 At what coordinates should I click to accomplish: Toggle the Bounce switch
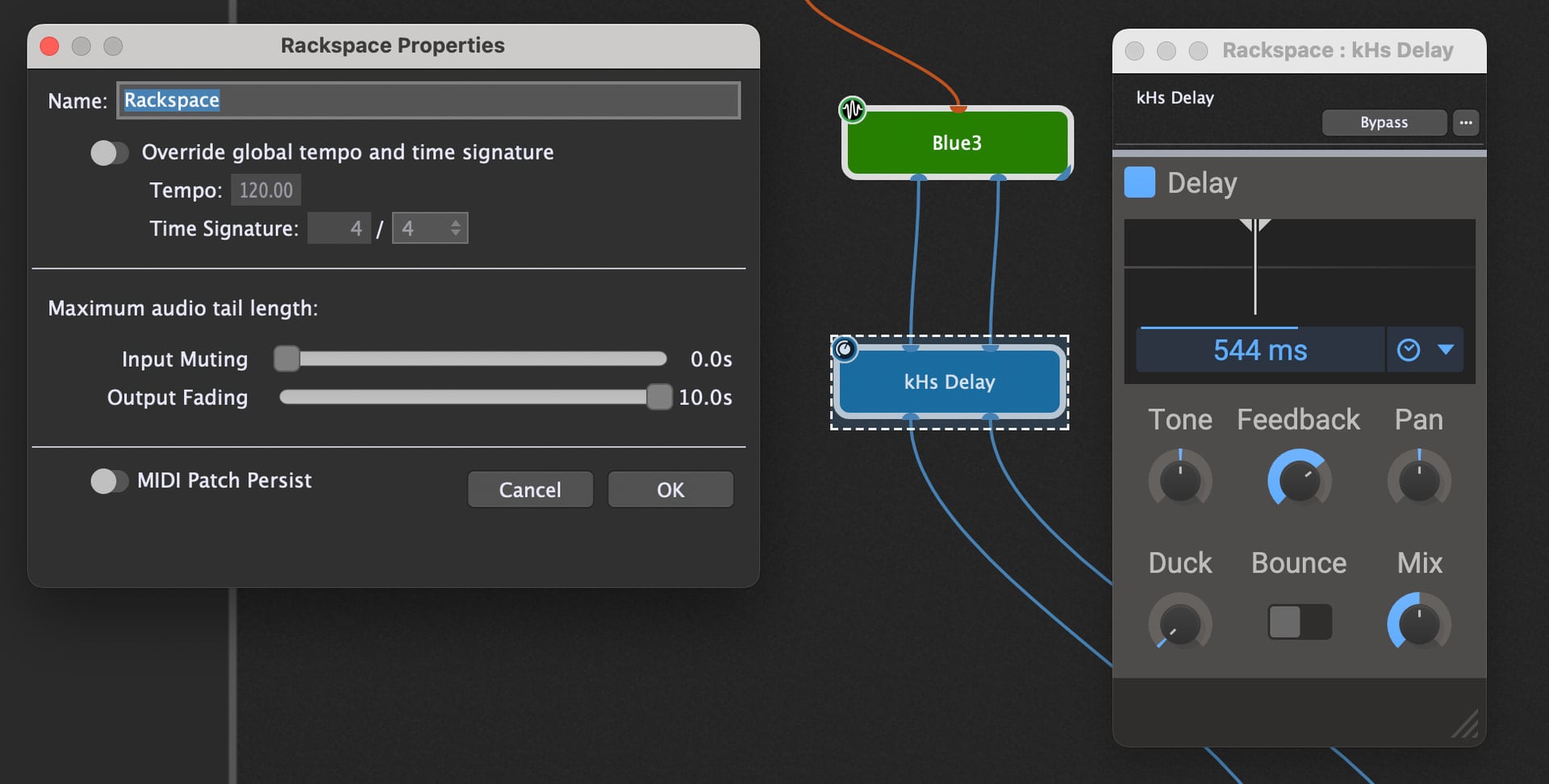tap(1299, 622)
